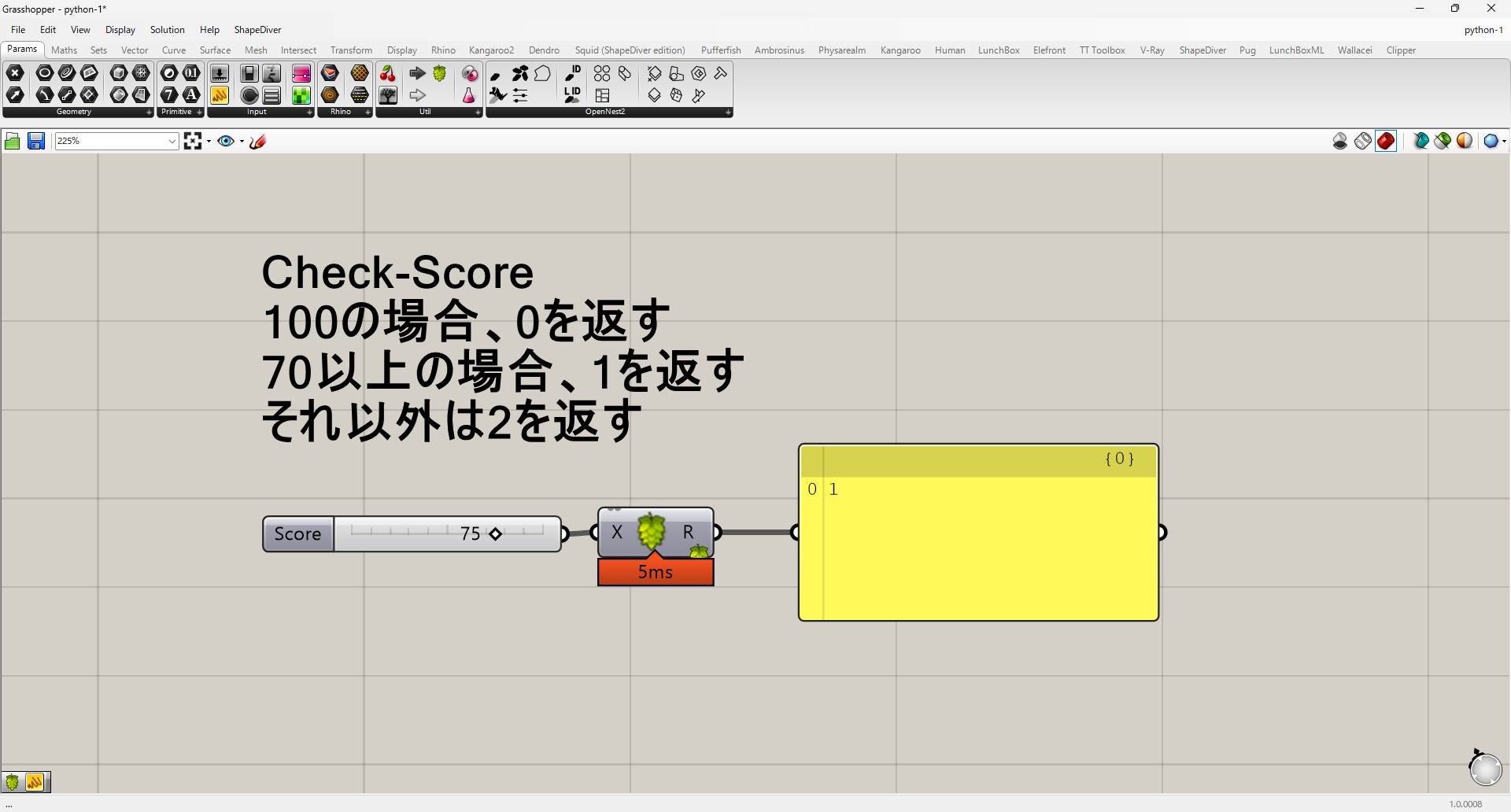Select the Colour Swatch icon in Input group
Screen dimensions: 1511x812
[301, 94]
